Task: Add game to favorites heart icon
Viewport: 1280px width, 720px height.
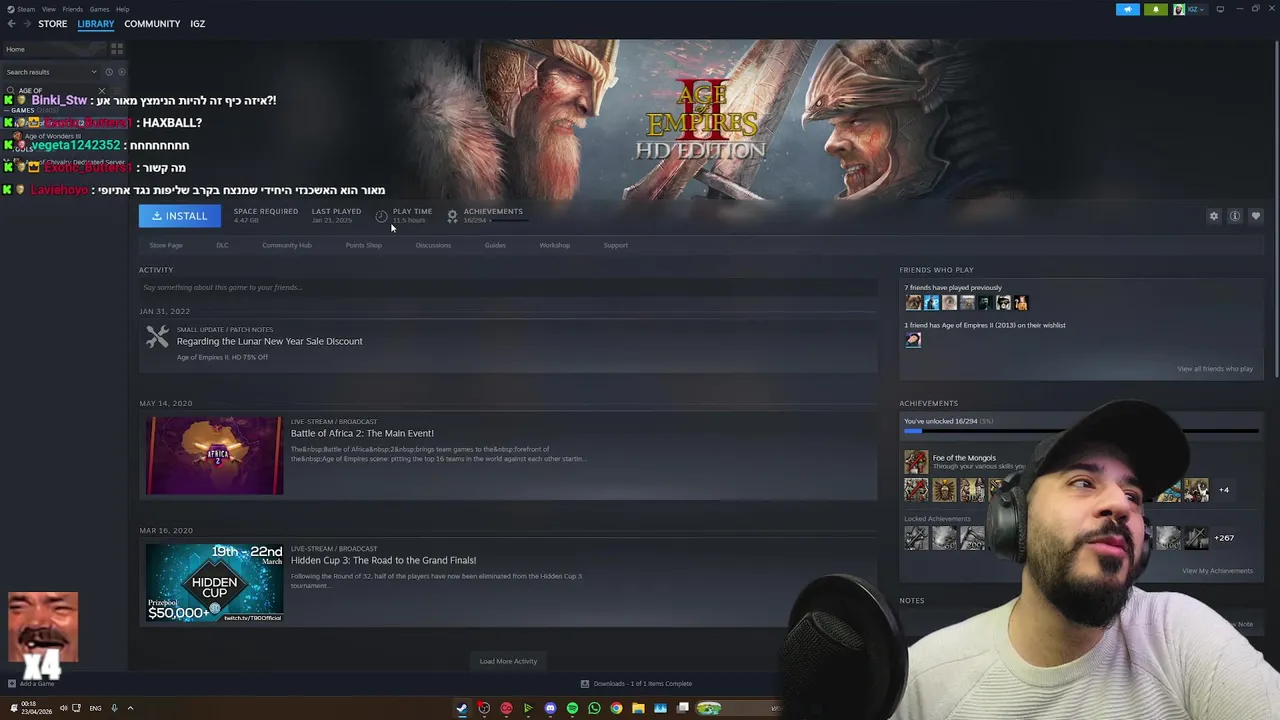Action: coord(1256,216)
